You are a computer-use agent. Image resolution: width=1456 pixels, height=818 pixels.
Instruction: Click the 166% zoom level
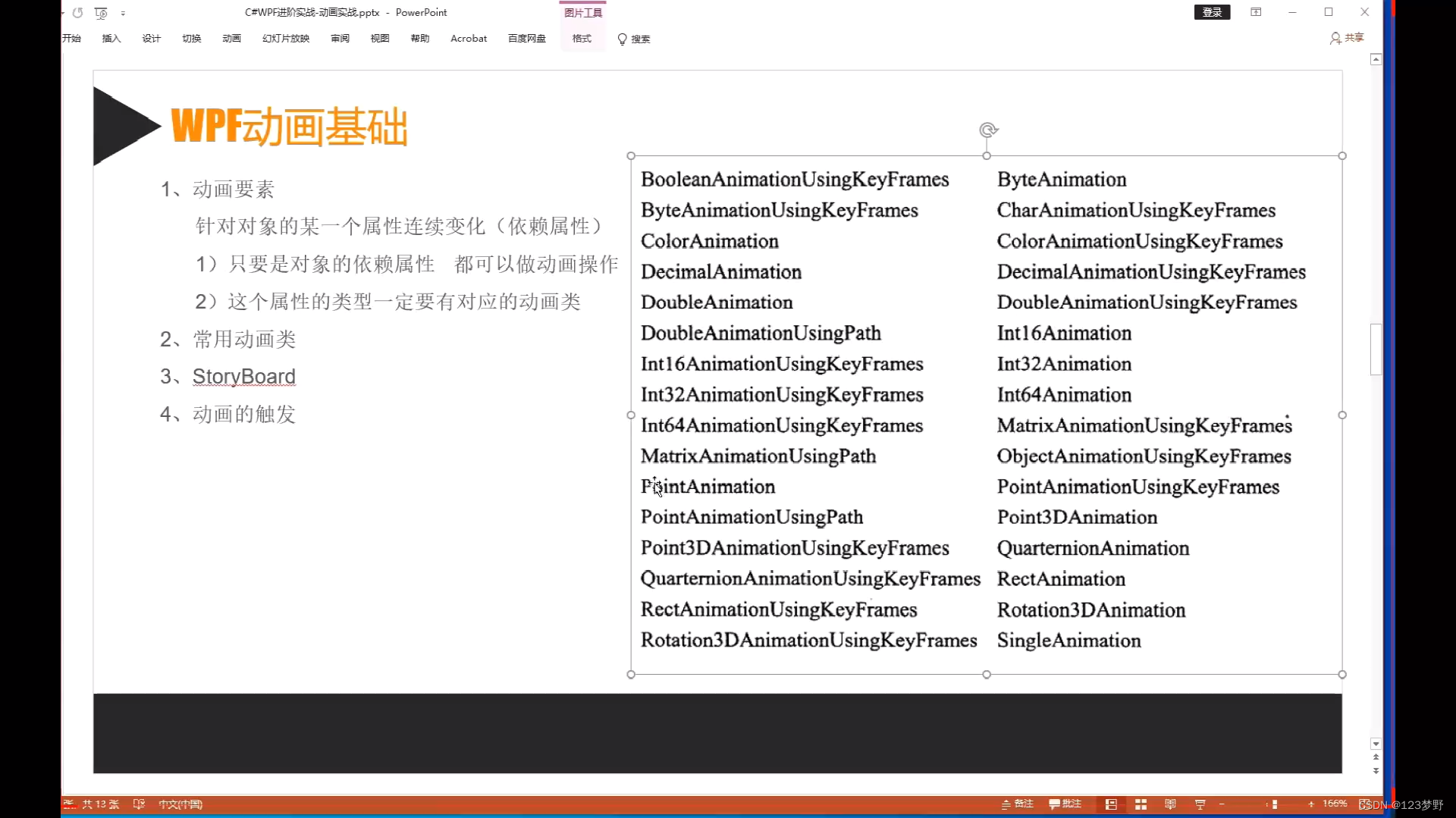(1335, 804)
